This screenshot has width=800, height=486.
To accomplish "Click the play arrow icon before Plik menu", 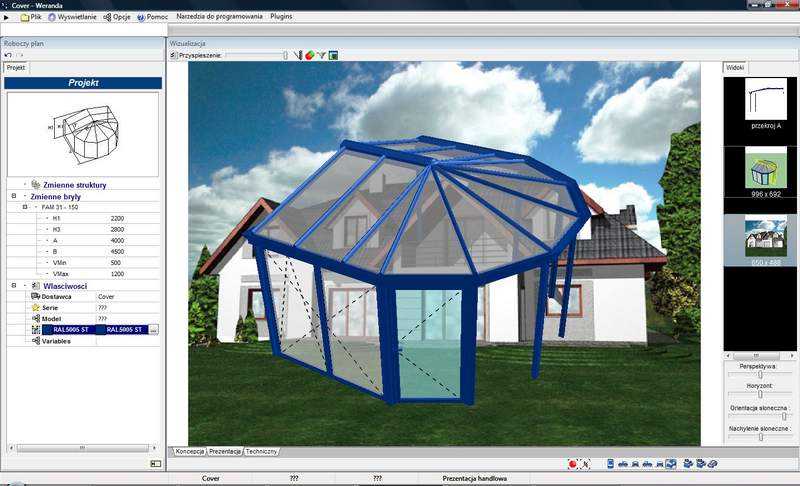I will tap(6, 17).
